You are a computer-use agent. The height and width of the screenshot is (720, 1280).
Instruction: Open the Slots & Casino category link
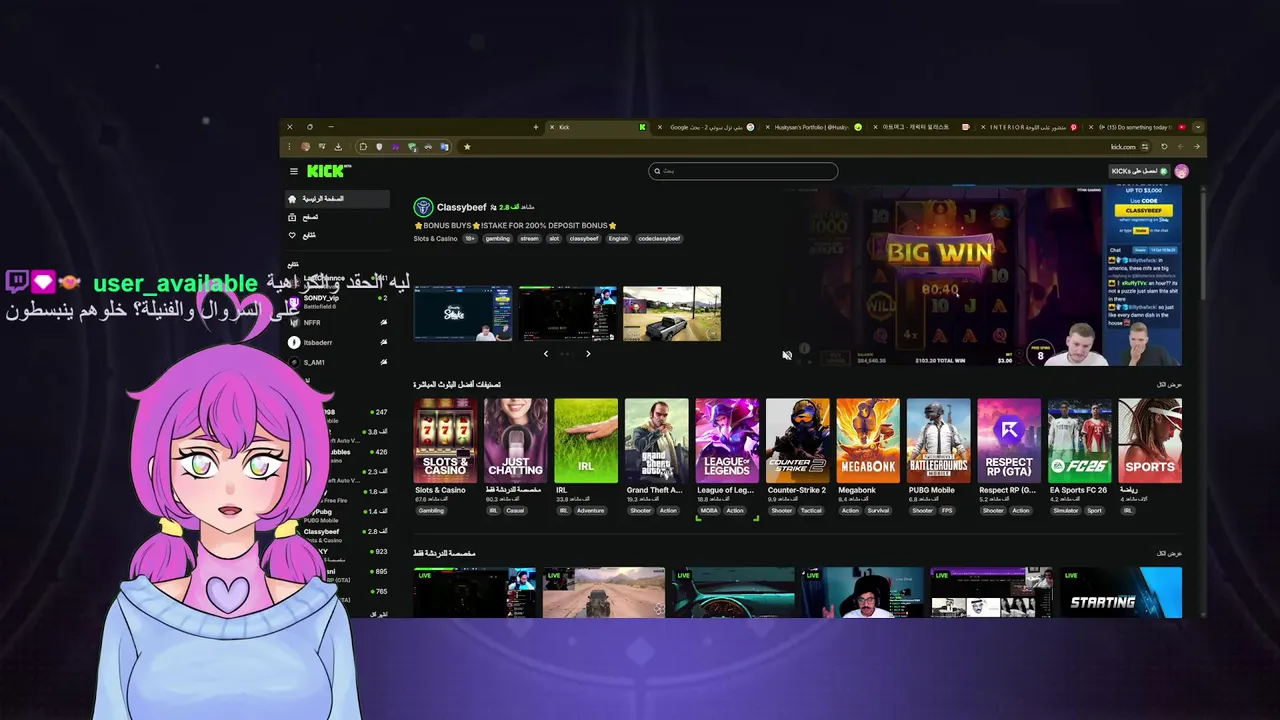tap(435, 239)
